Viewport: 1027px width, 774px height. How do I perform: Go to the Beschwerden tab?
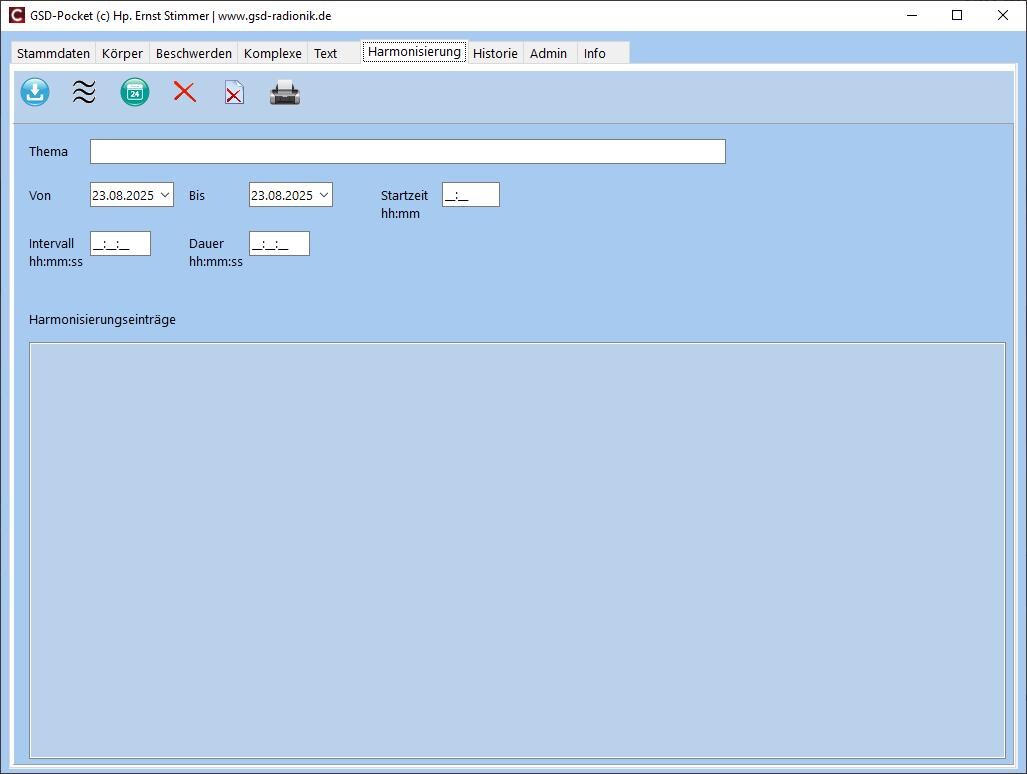coord(194,53)
